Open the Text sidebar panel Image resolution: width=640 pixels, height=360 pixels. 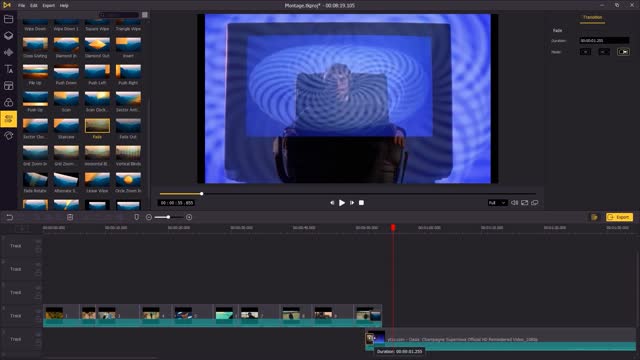pyautogui.click(x=8, y=69)
